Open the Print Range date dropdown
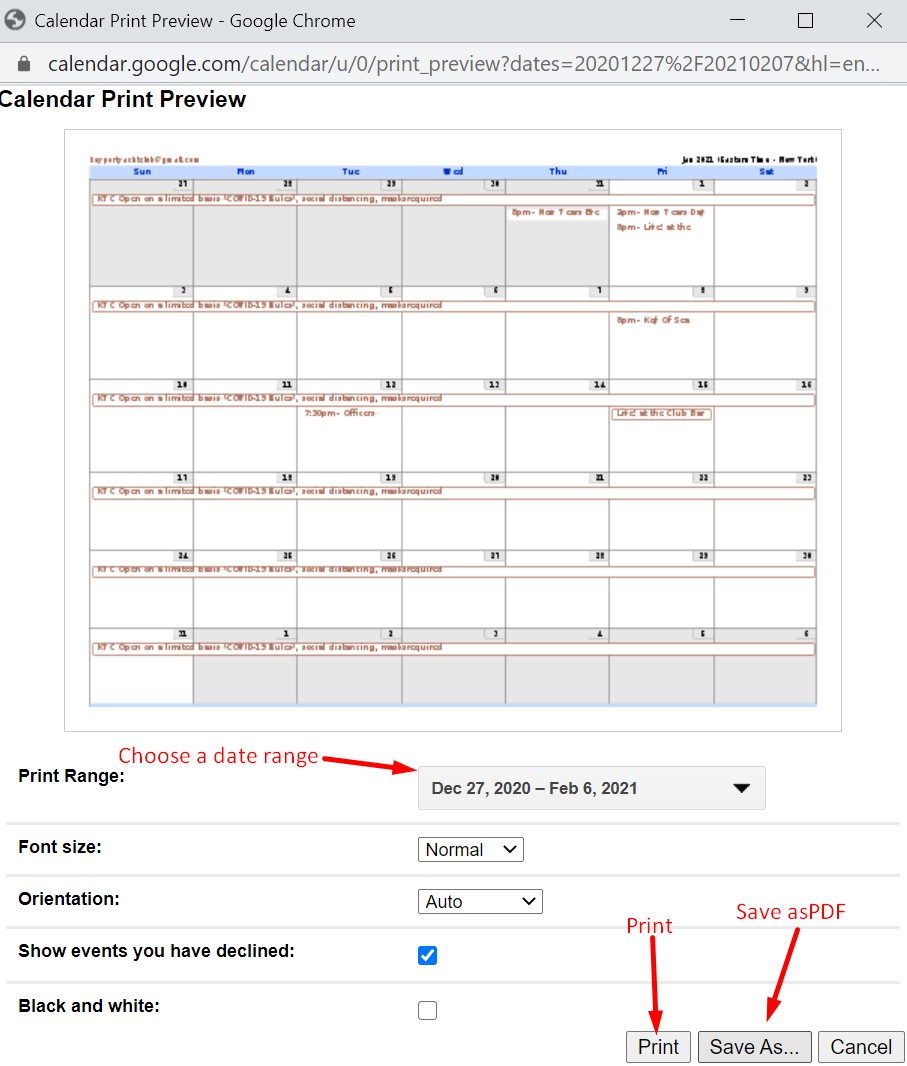This screenshot has height=1066, width=907. [591, 788]
